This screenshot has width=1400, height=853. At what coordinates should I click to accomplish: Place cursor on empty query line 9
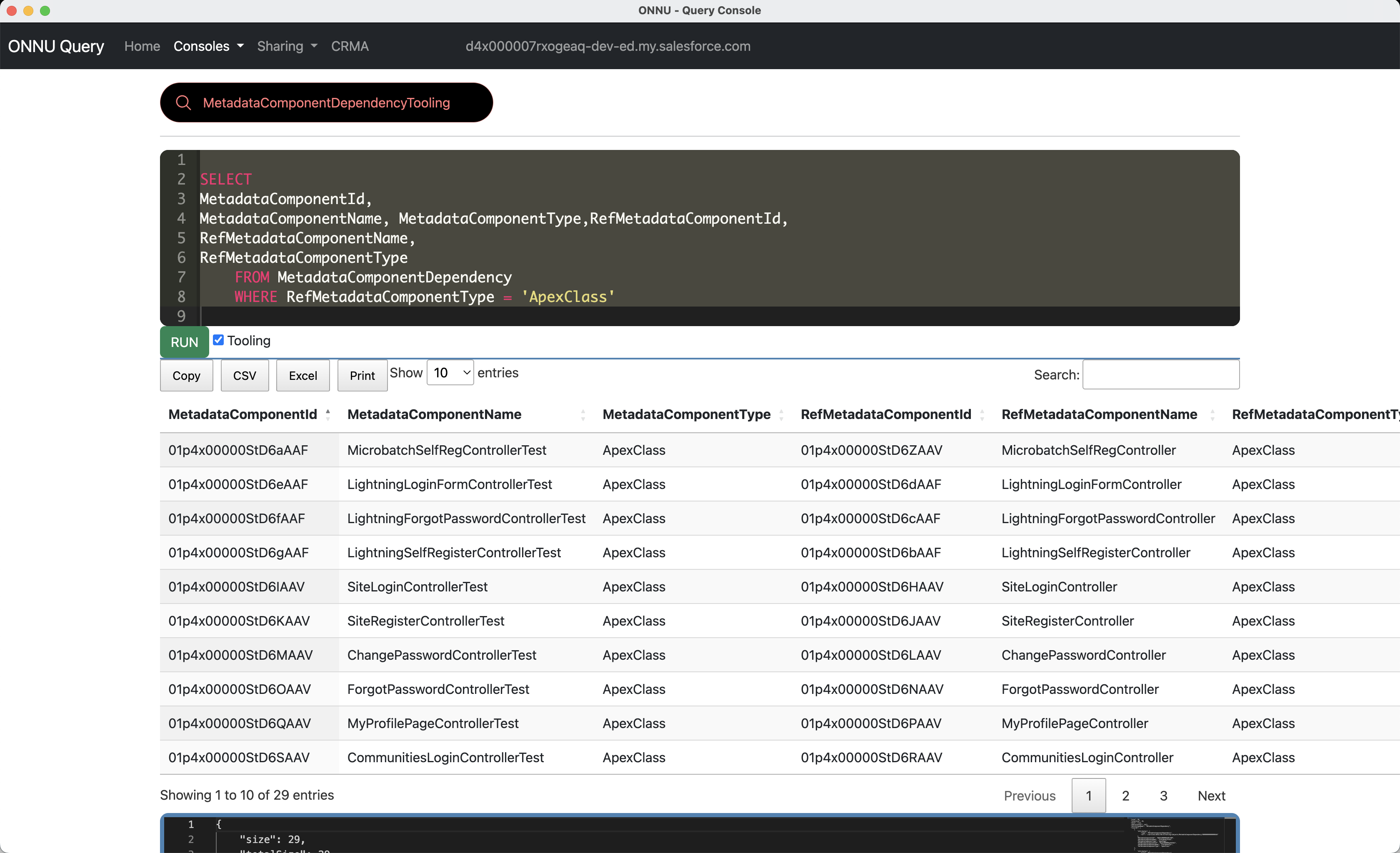[x=719, y=316]
